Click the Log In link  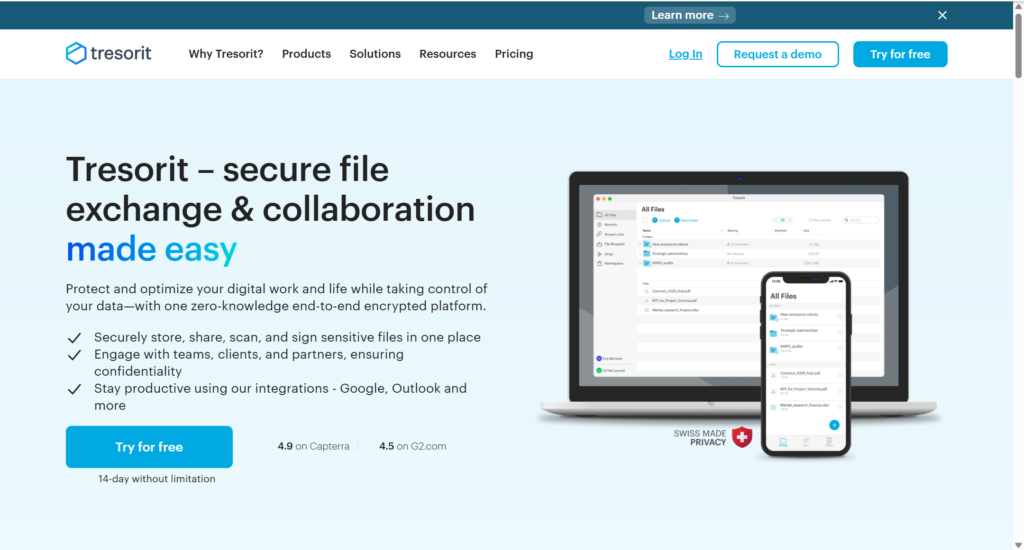tap(685, 54)
